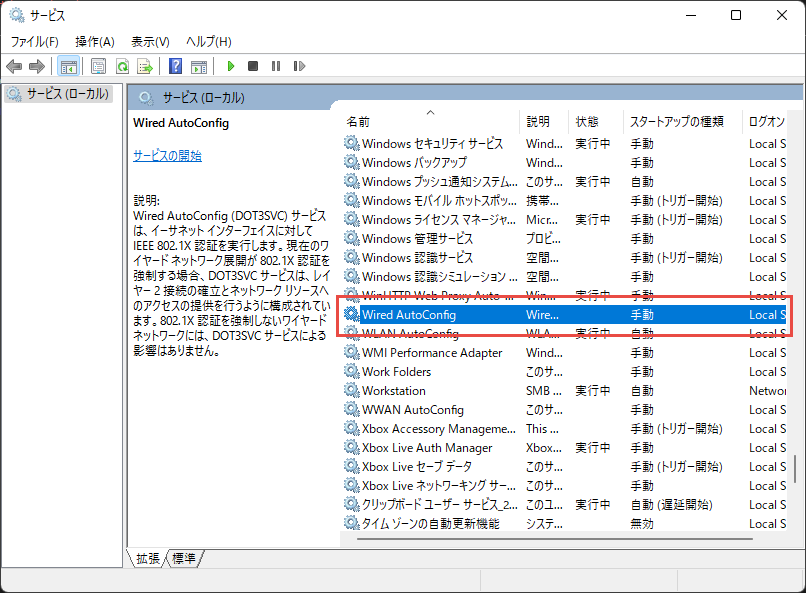
Task: Switch to the 拡張 tab
Action: point(148,559)
